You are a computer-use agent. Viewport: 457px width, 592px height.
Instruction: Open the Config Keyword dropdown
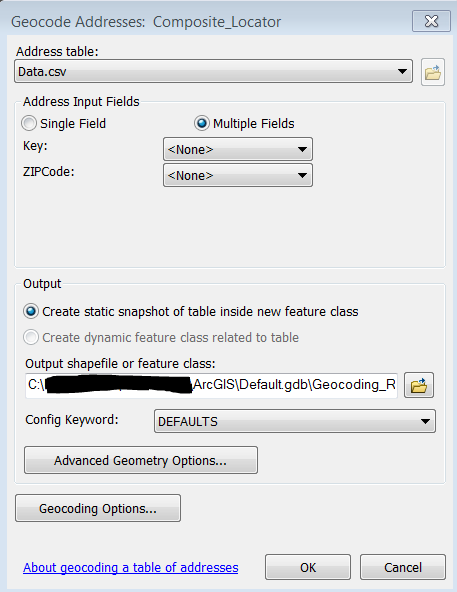point(295,421)
